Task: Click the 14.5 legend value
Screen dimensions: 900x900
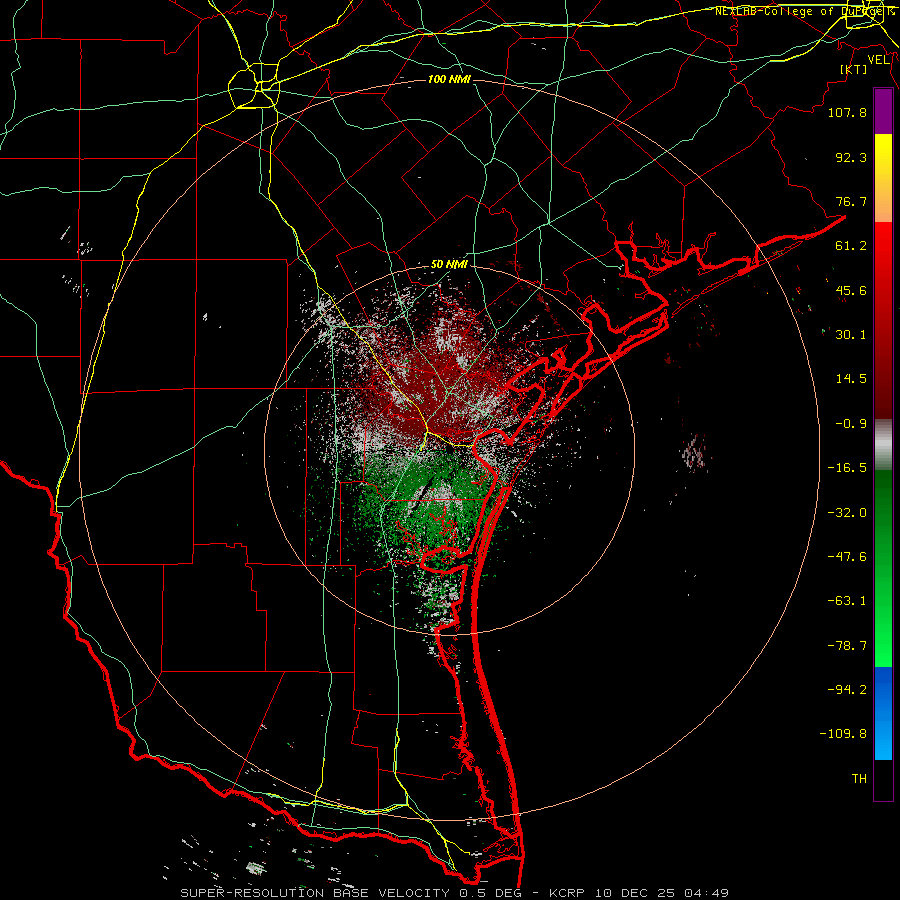Action: [x=851, y=379]
